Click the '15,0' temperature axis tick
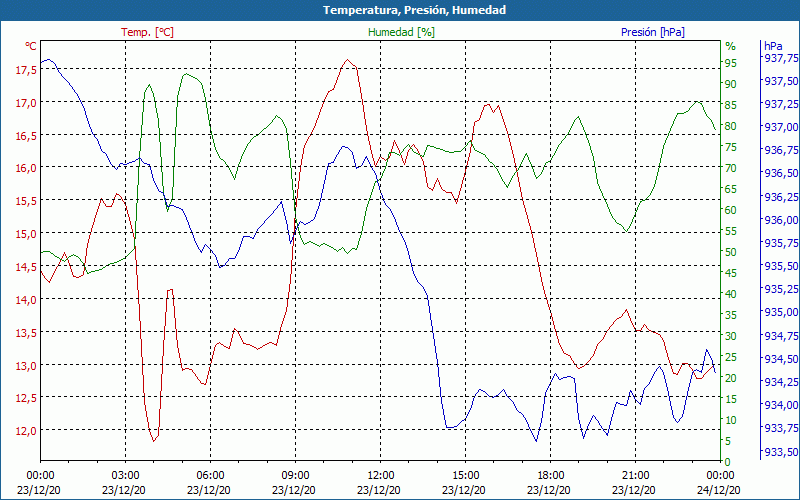 pos(26,234)
